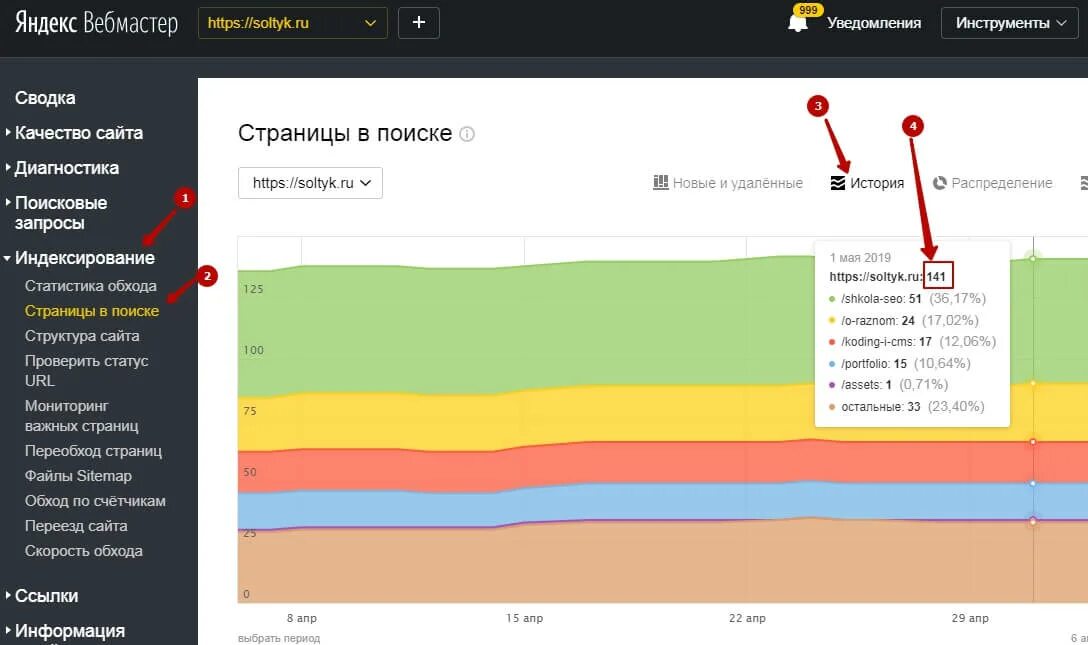Viewport: 1088px width, 645px height.
Task: Select Страницы в поиске menu item
Action: point(92,311)
